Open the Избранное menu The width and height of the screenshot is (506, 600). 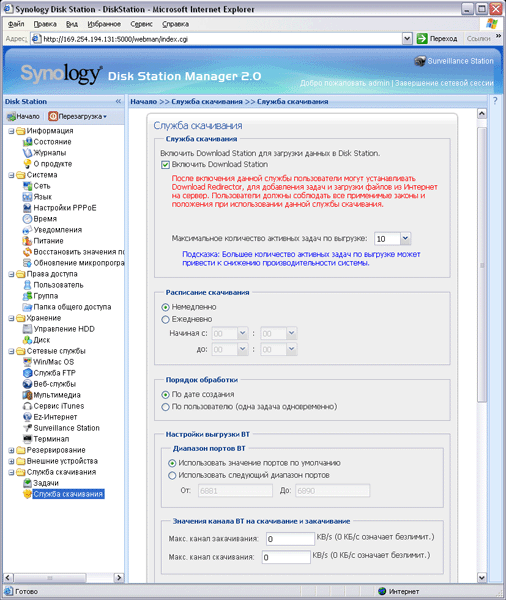104,24
